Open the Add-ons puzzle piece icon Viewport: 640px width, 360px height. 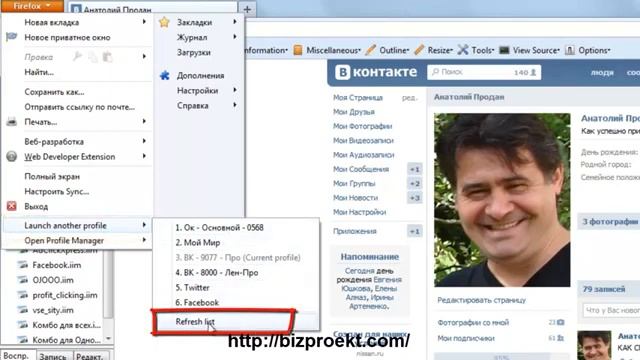(164, 76)
